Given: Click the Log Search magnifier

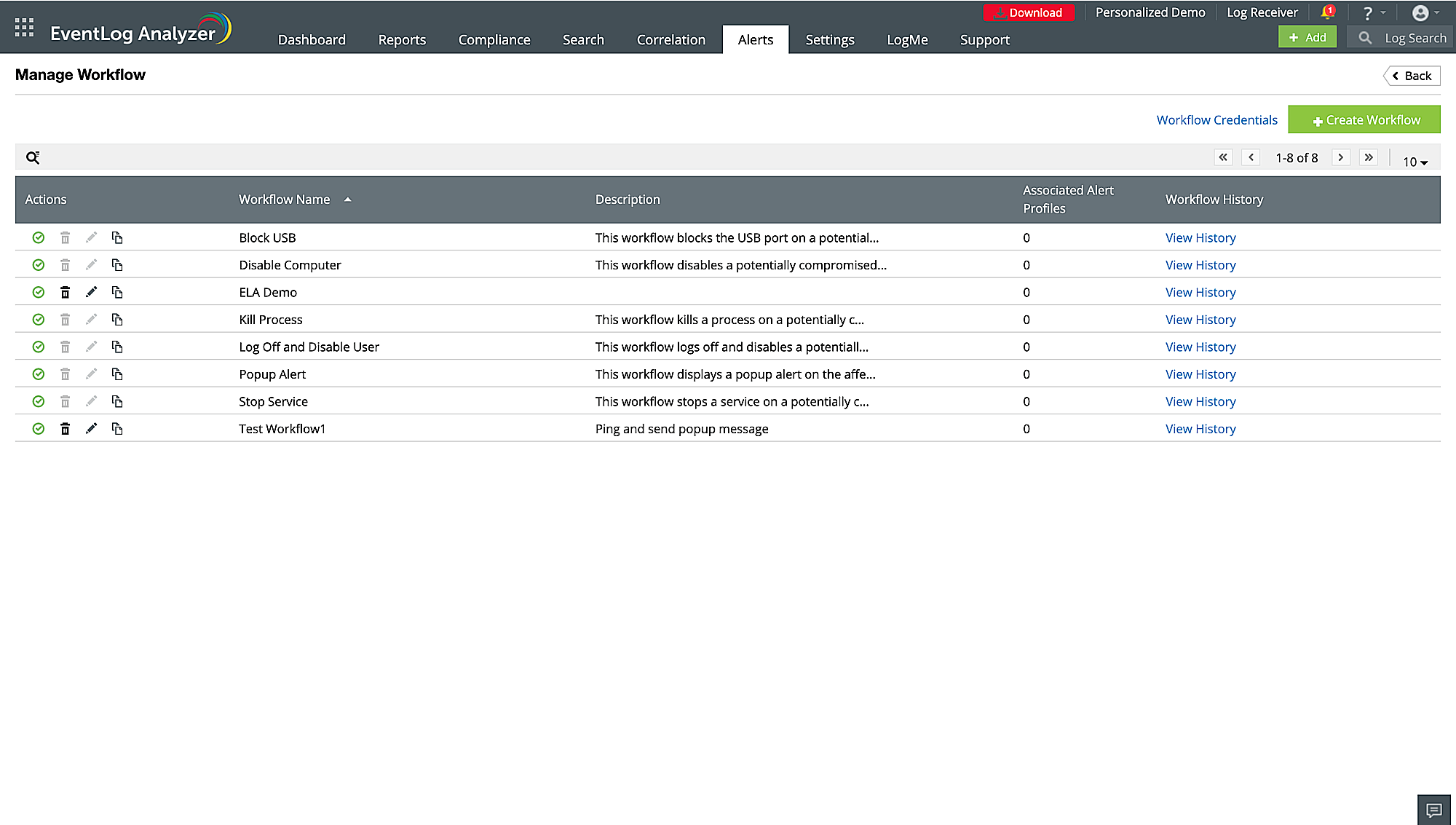Looking at the screenshot, I should click(x=1364, y=37).
